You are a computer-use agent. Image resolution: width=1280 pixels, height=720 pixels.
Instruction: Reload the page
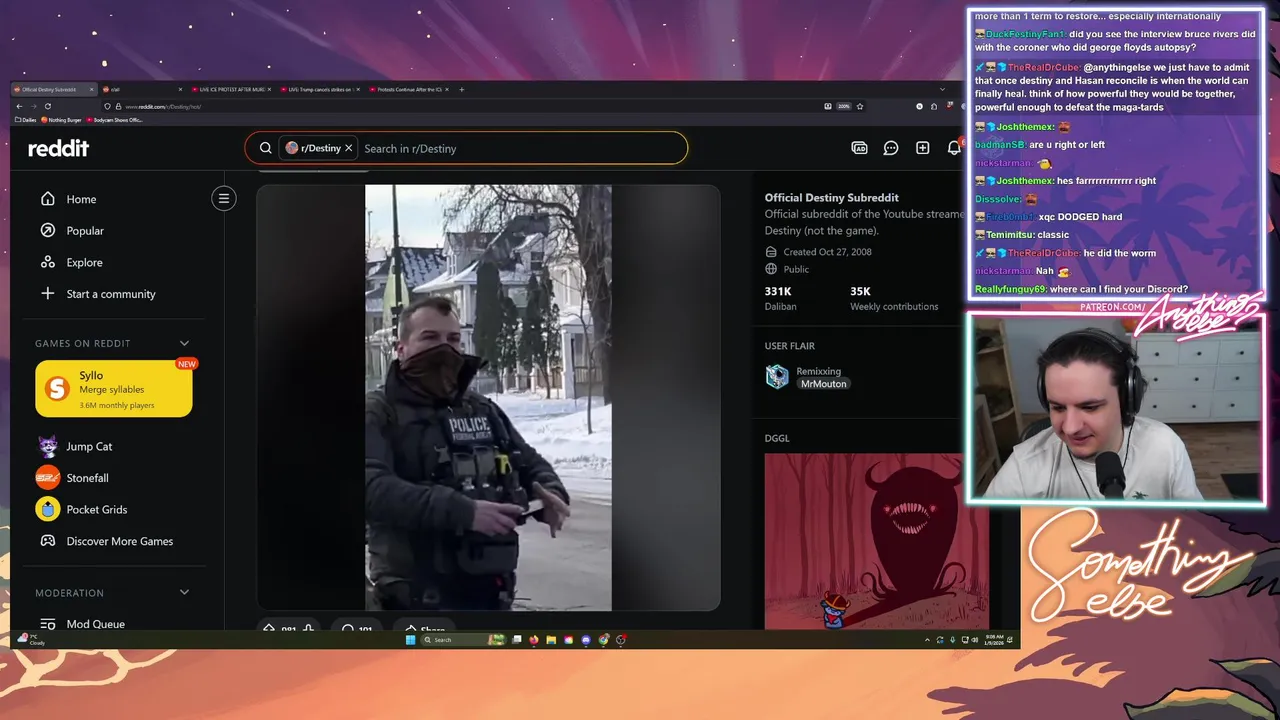point(48,106)
